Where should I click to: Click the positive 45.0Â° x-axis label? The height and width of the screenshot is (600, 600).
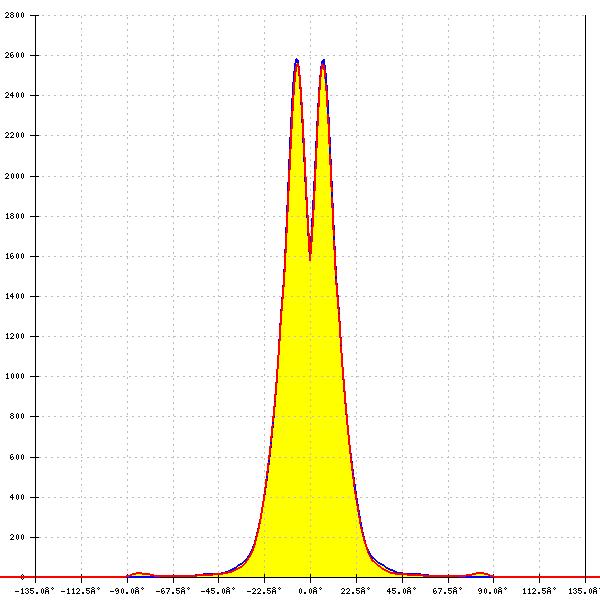click(401, 591)
